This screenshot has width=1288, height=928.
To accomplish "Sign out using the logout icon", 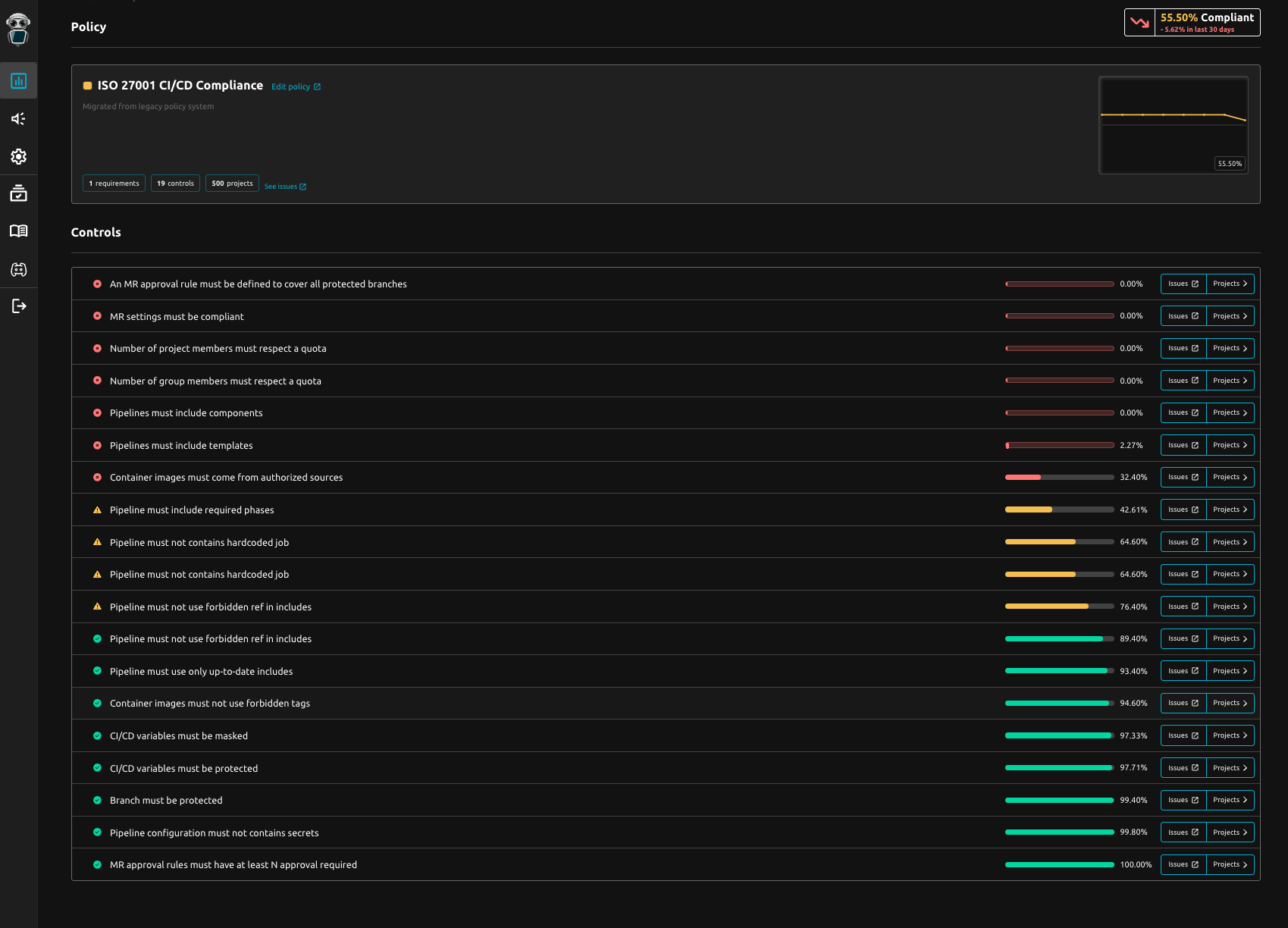I will click(18, 306).
